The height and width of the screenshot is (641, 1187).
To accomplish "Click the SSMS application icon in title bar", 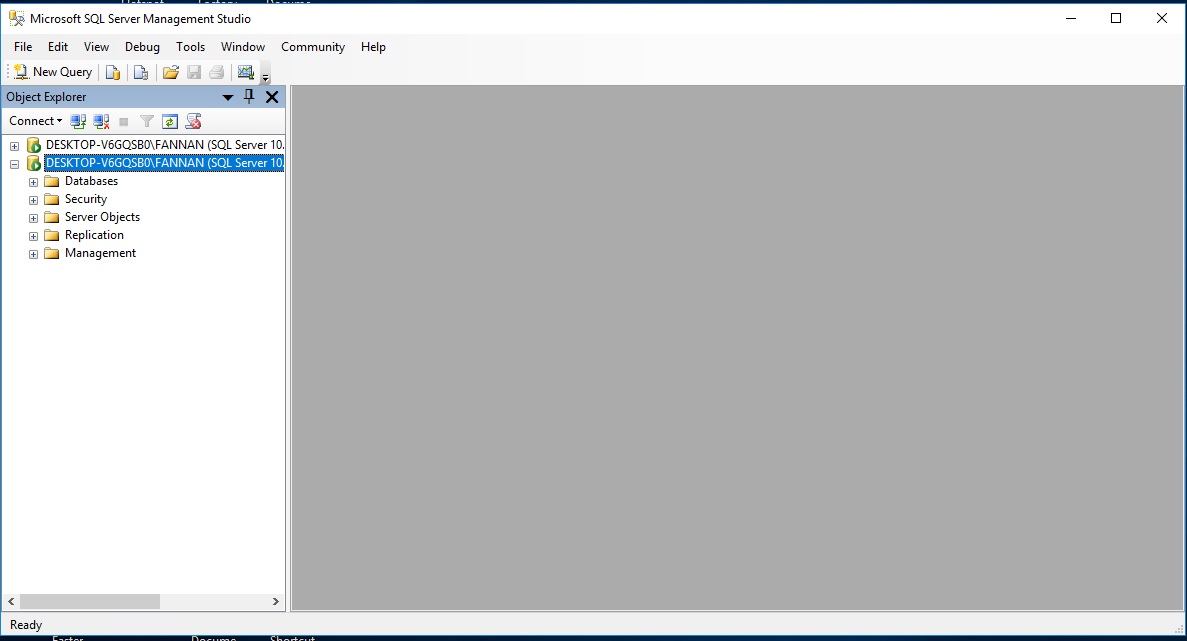I will [16, 18].
